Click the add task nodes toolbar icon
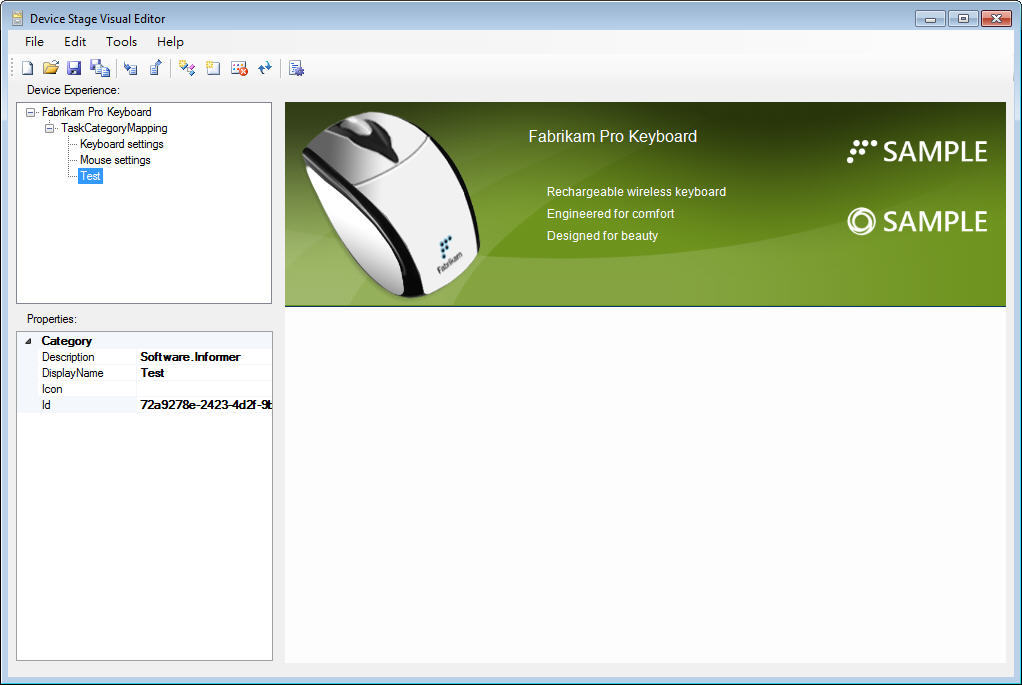 (x=187, y=68)
